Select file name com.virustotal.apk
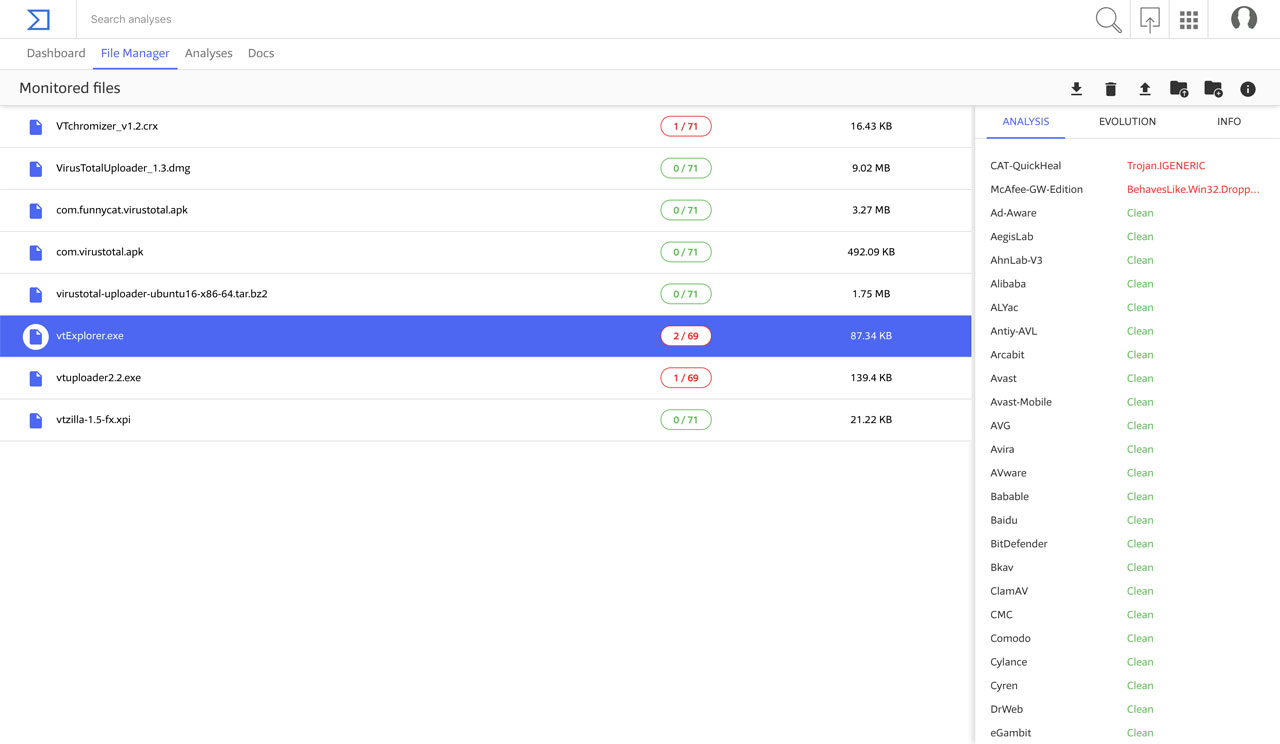Viewport: 1280px width, 744px height. 100,252
